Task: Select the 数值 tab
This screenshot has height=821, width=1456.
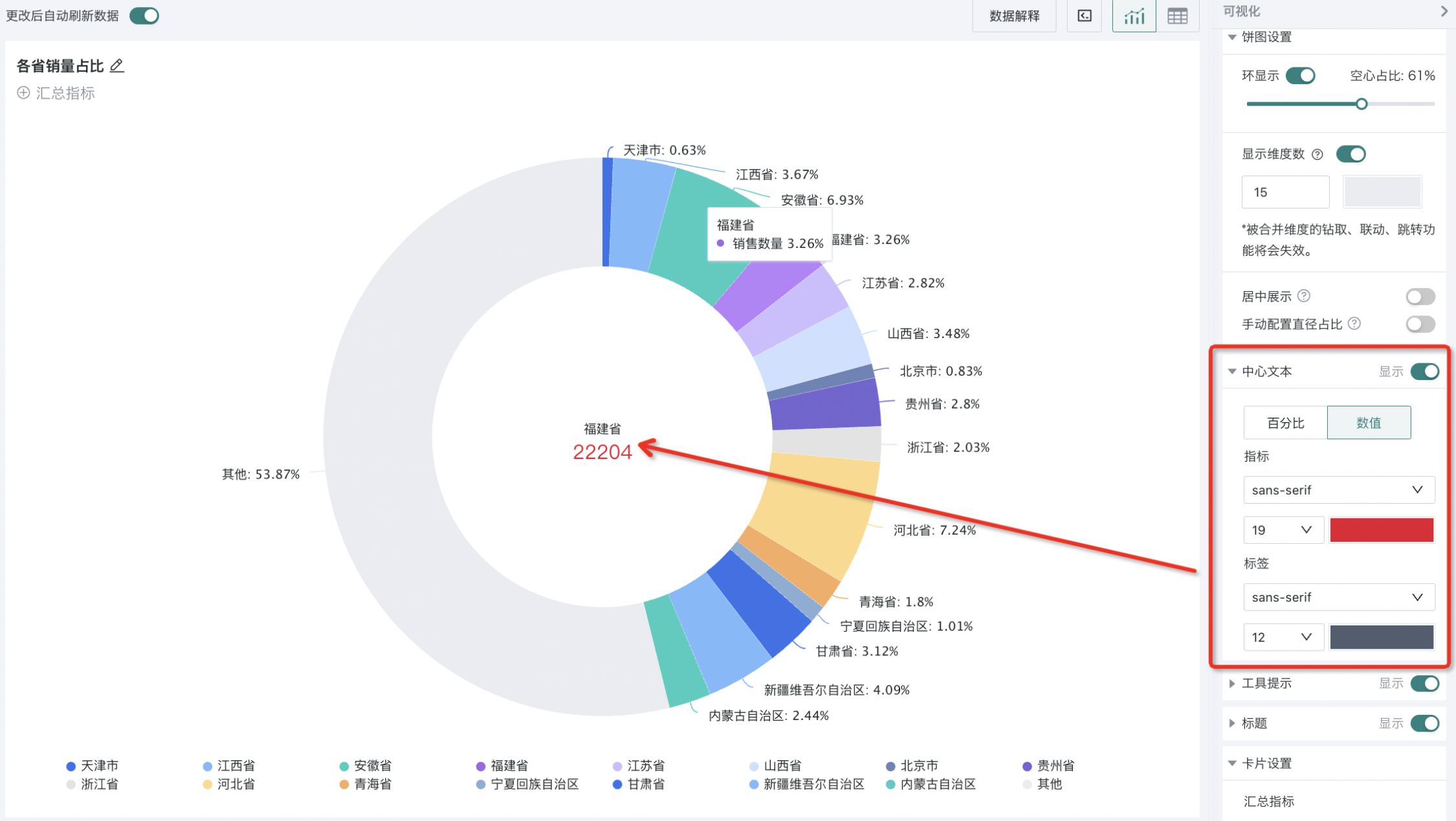Action: pyautogui.click(x=1369, y=423)
